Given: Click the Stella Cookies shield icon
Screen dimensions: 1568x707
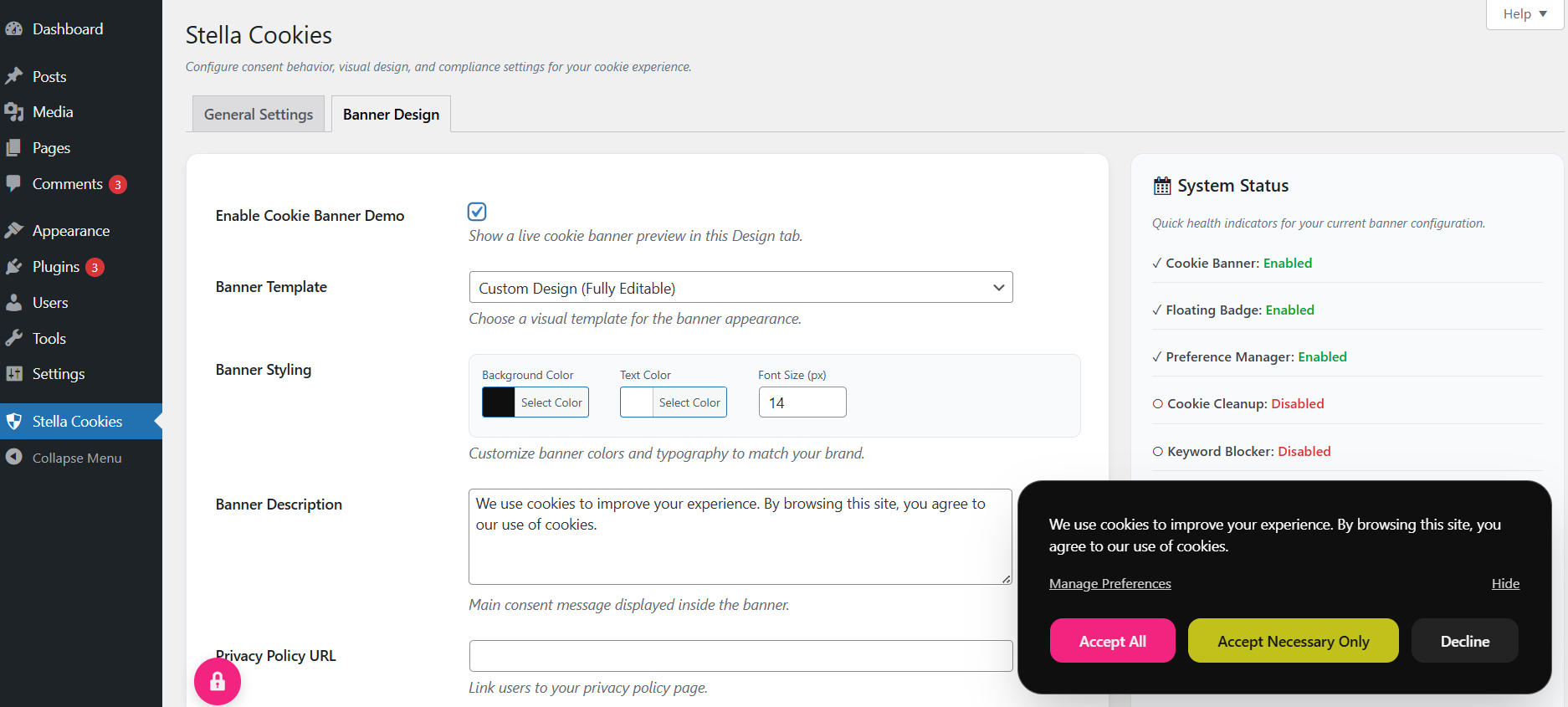Looking at the screenshot, I should (x=13, y=422).
